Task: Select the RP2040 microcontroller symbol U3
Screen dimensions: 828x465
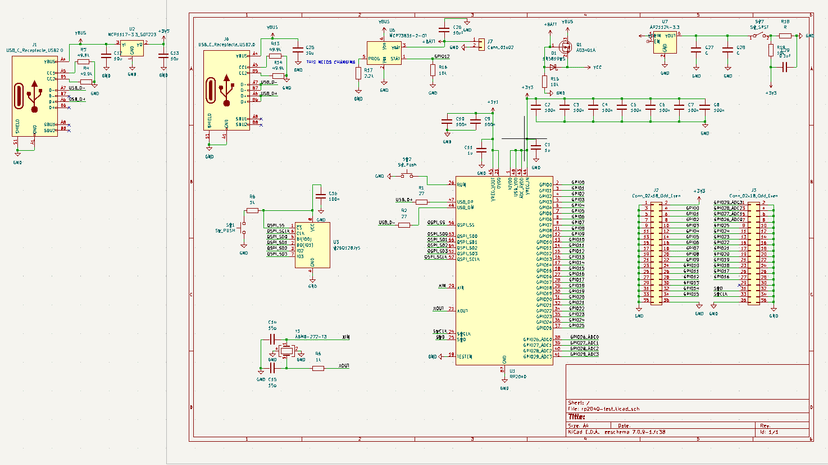Action: [x=504, y=271]
